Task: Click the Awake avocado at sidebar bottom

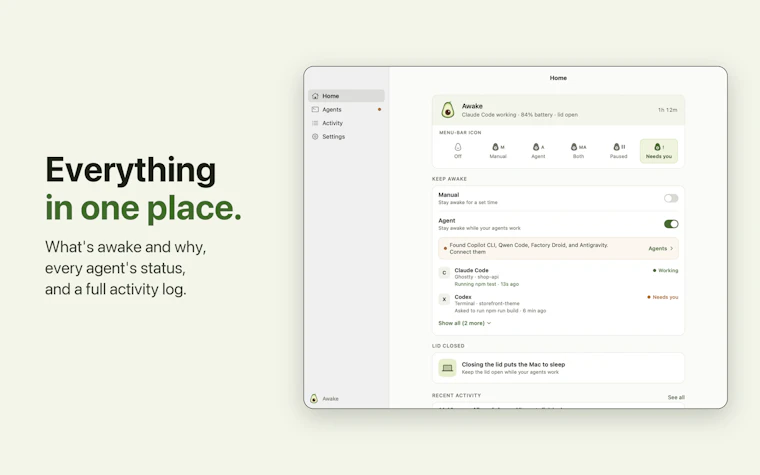Action: click(x=314, y=398)
